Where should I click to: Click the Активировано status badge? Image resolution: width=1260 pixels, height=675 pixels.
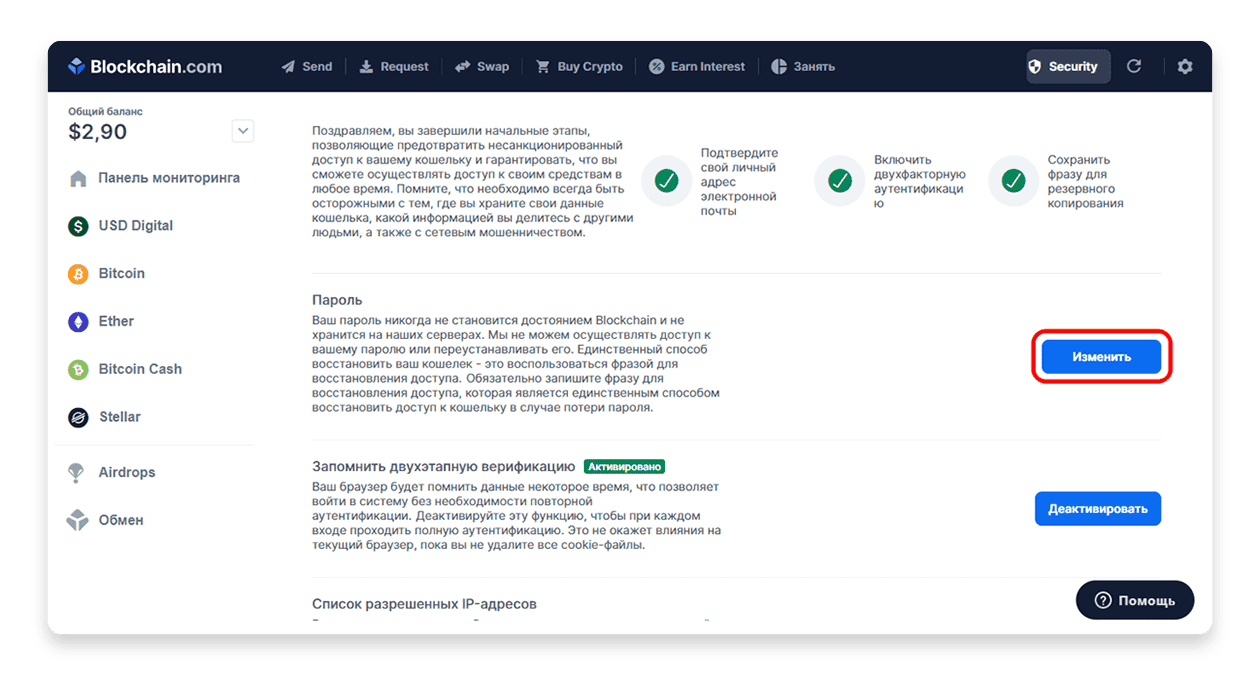pos(625,467)
